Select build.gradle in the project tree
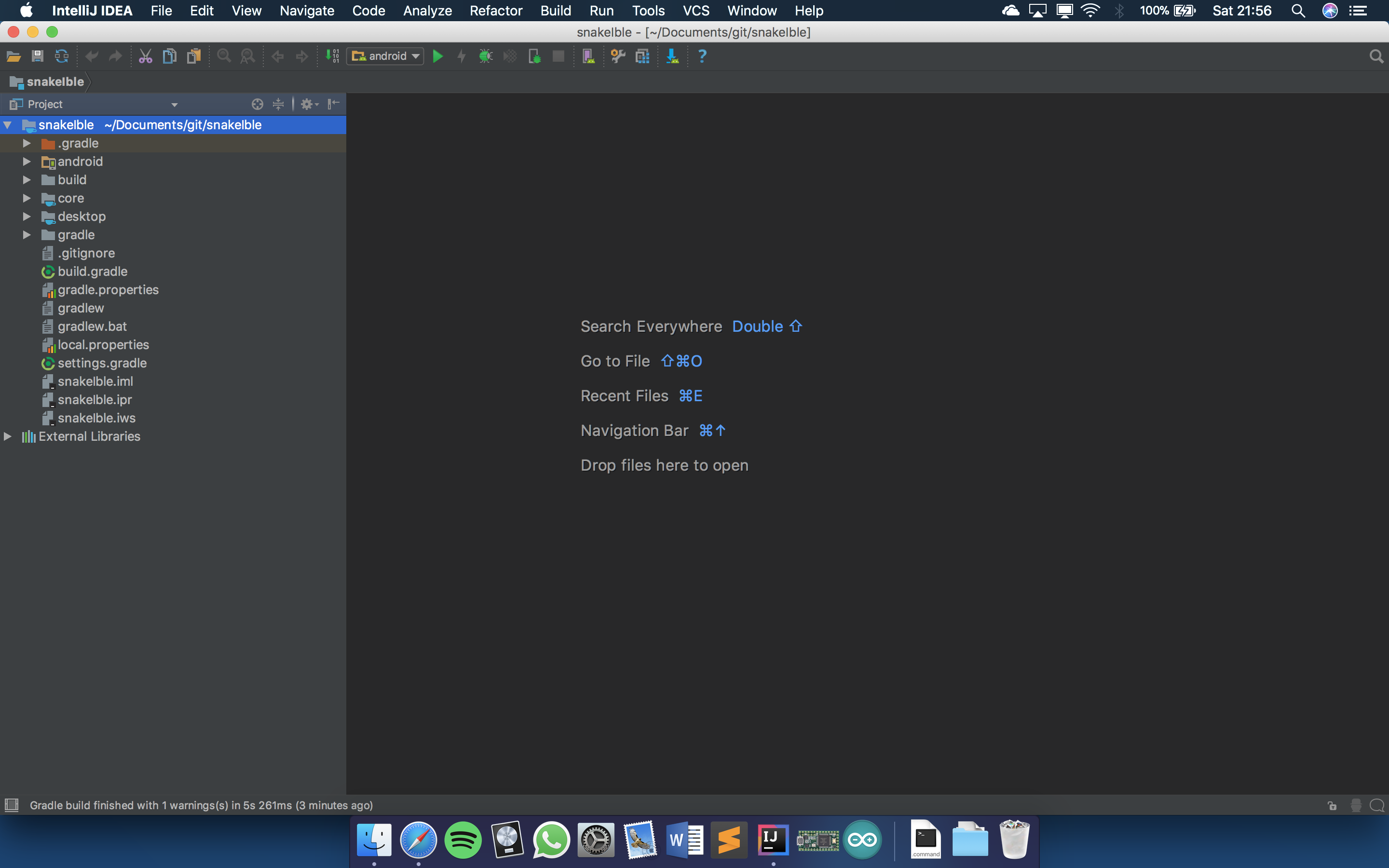1389x868 pixels. coord(93,271)
